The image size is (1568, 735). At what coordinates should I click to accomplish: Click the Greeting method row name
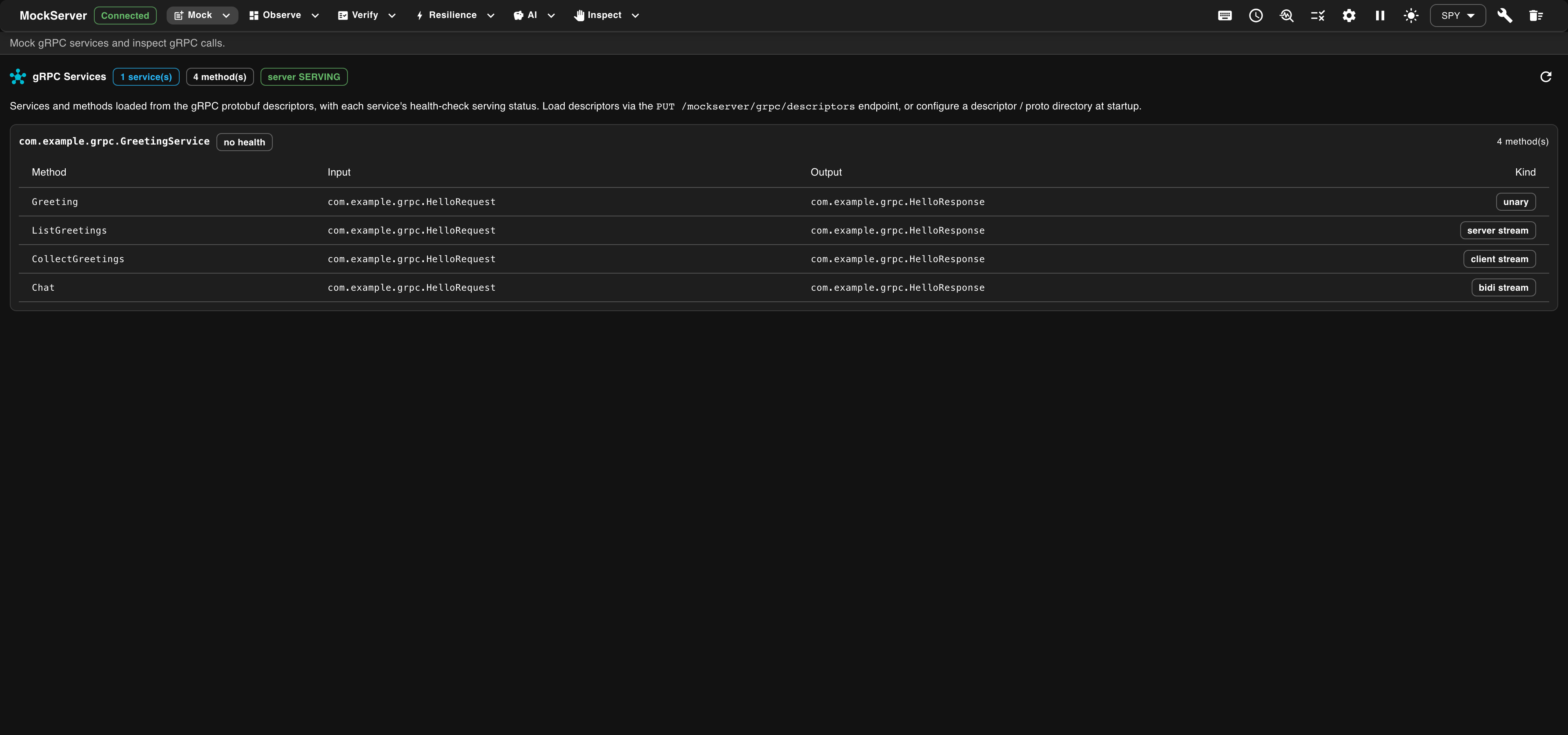click(55, 202)
